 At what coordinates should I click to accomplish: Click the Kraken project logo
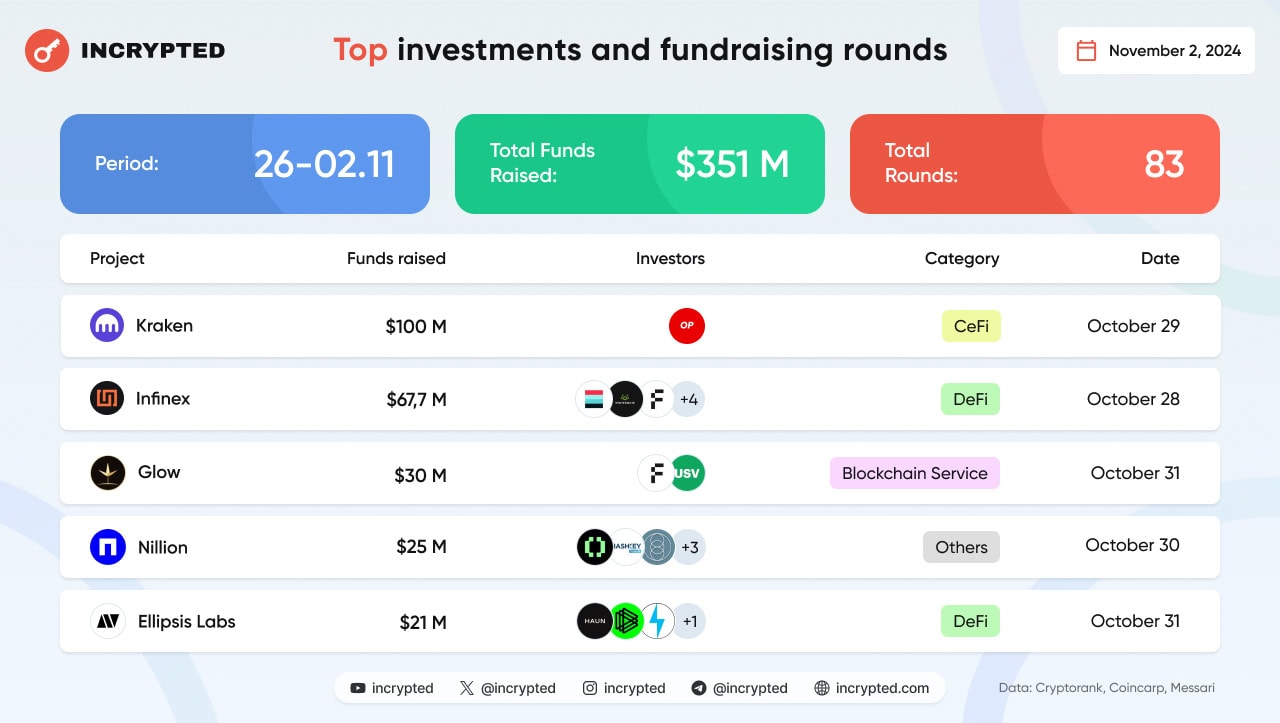(x=107, y=326)
